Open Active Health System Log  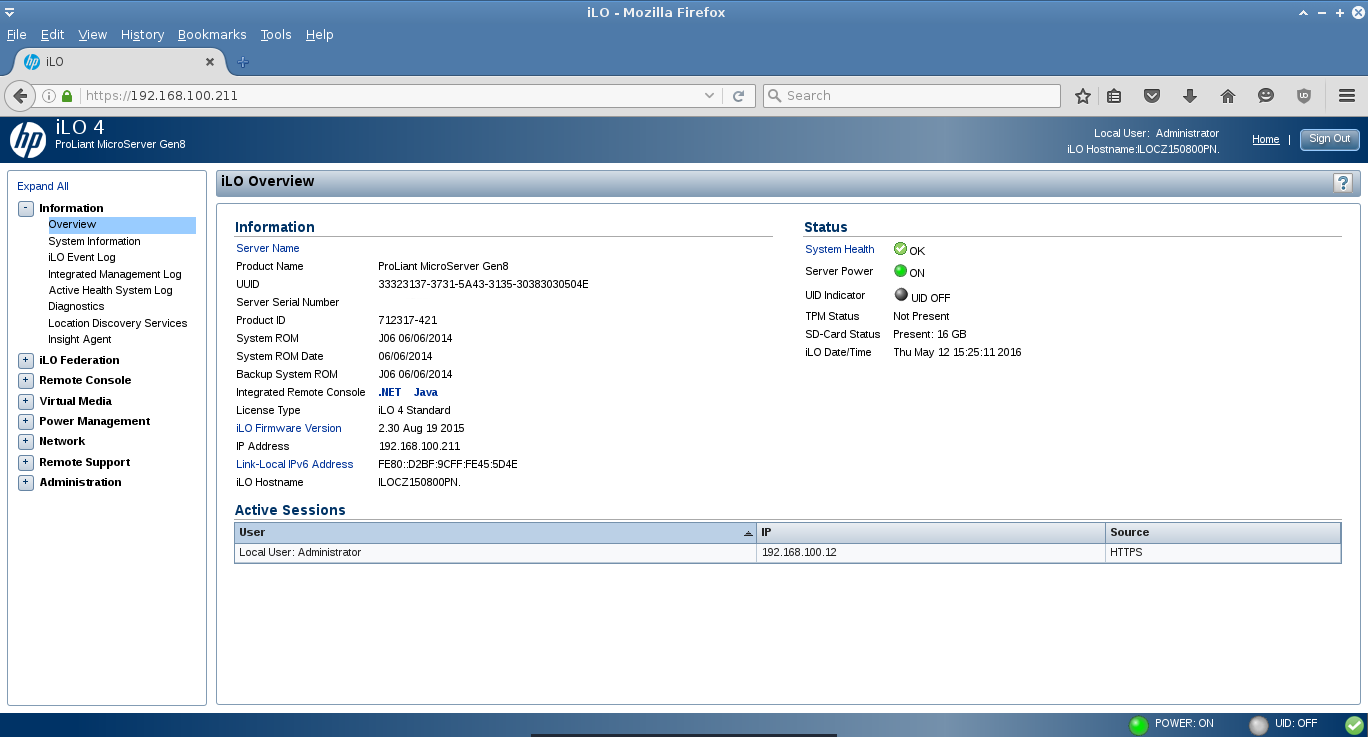click(x=110, y=290)
